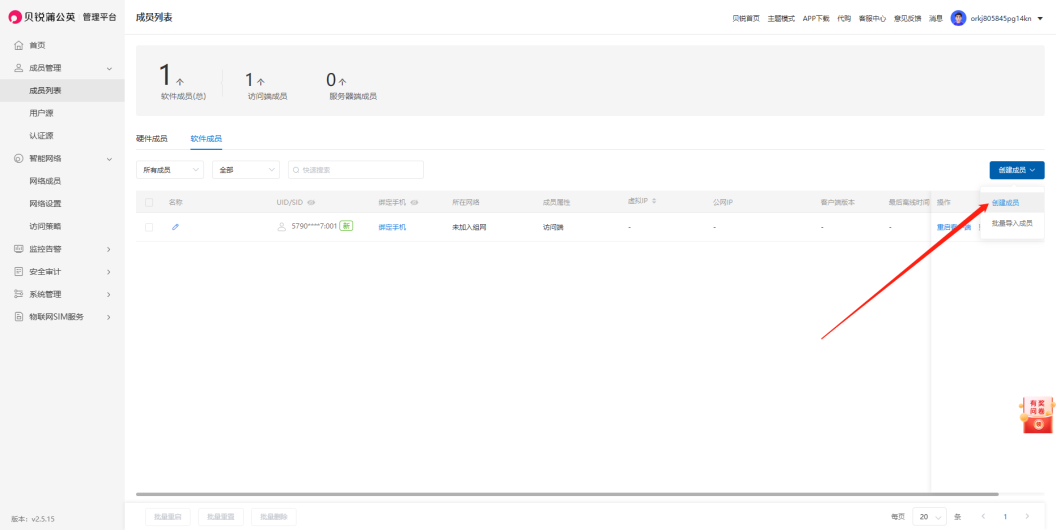Check the checkbox for member 5790****7:001
This screenshot has height=530, width=1056.
[x=149, y=227]
